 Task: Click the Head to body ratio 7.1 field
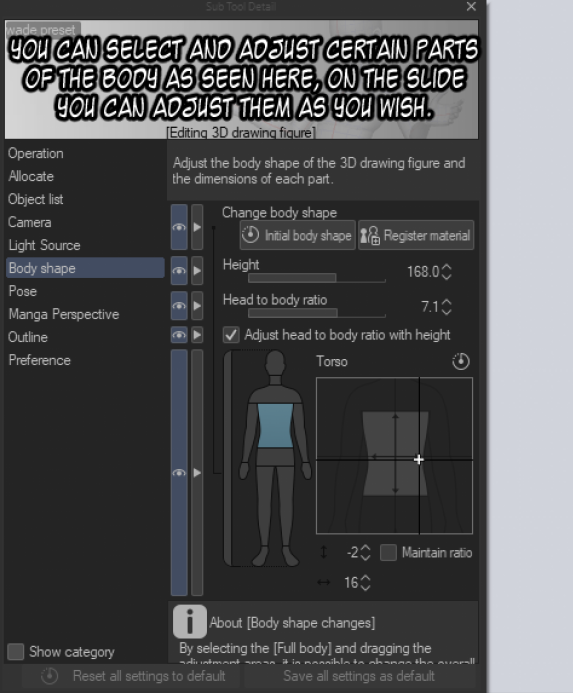(429, 307)
